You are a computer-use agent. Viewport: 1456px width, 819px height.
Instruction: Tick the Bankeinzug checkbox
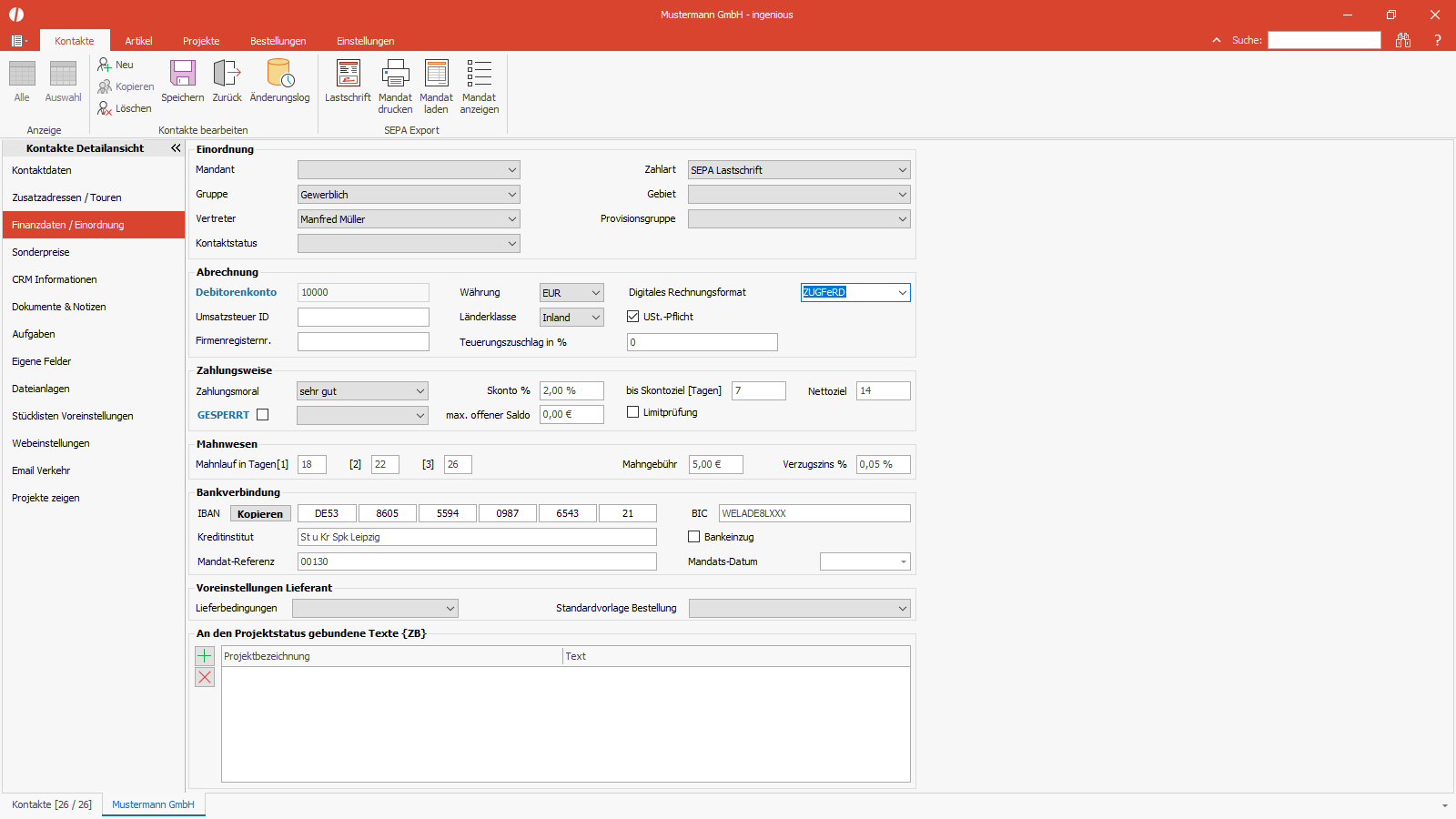693,537
